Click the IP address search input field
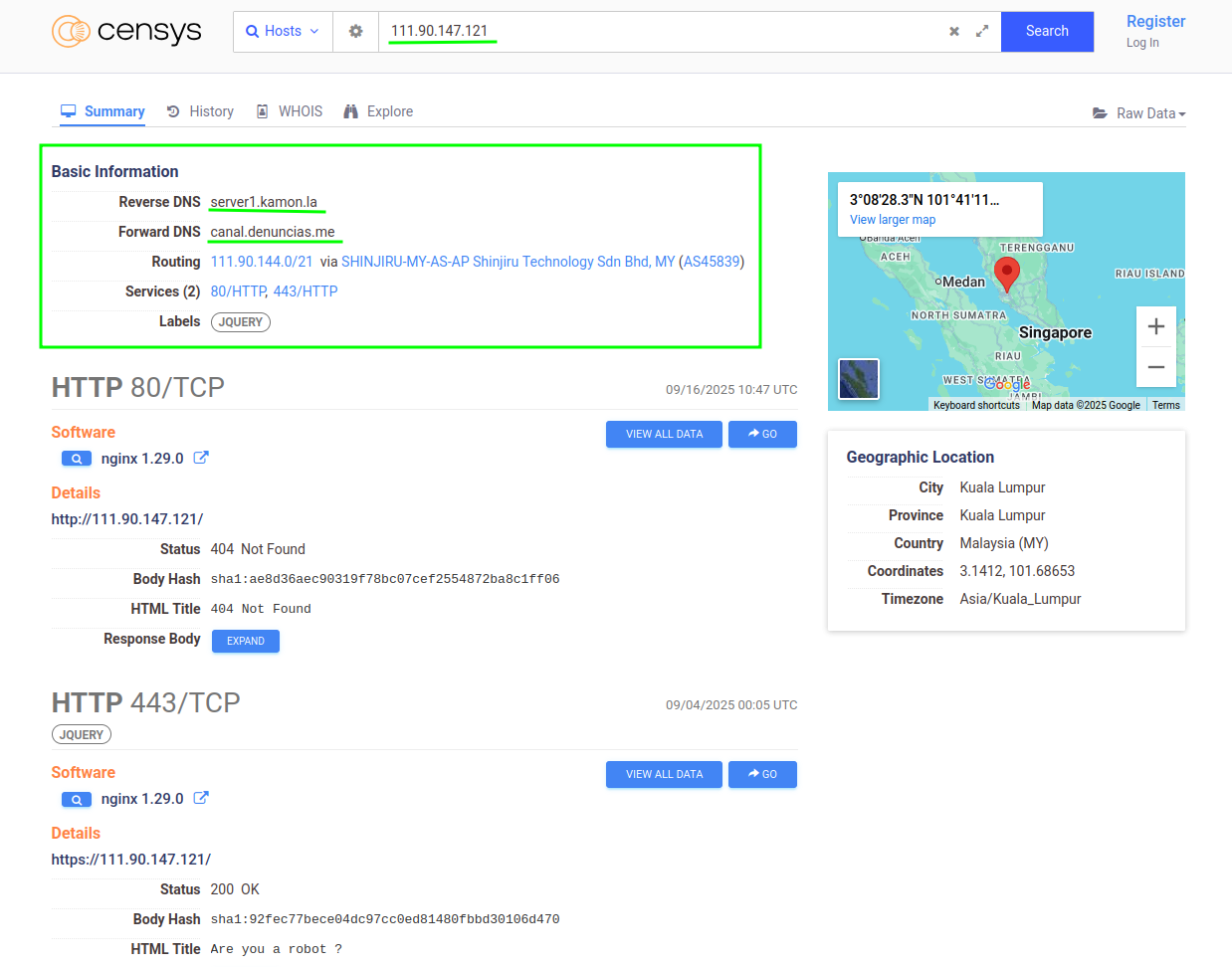Viewport: 1232px width, 967px height. coord(657,32)
